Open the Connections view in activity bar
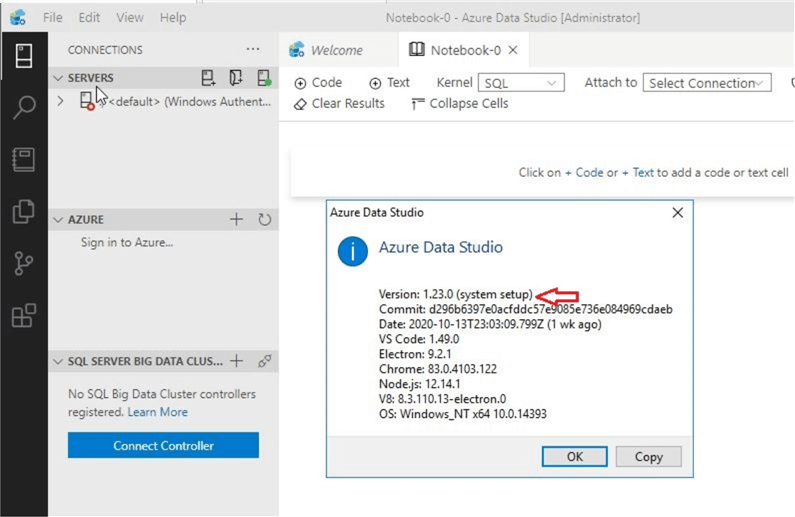 click(23, 56)
